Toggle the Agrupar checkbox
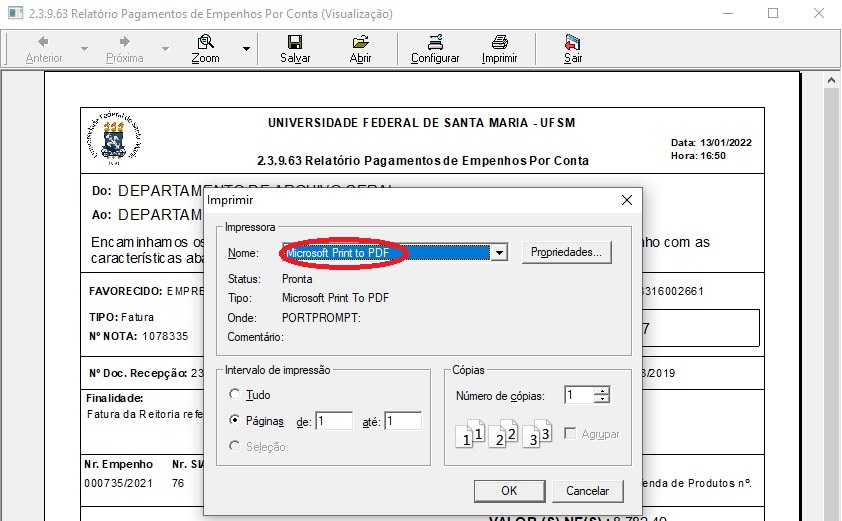Screen dimensions: 842x521 pos(569,434)
